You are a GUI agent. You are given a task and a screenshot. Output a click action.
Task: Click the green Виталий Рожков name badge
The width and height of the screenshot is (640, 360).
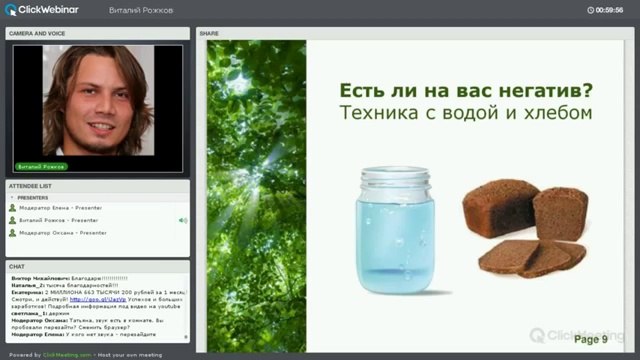pos(41,167)
